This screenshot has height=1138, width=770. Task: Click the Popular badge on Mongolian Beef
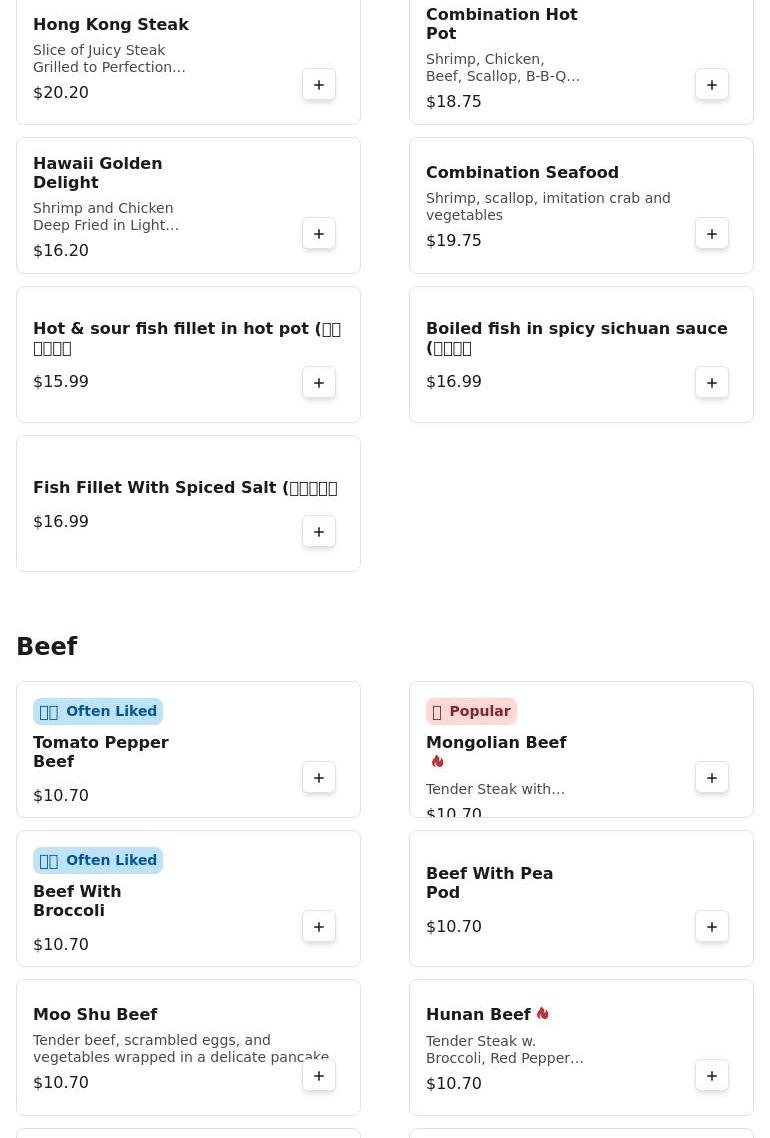471,712
